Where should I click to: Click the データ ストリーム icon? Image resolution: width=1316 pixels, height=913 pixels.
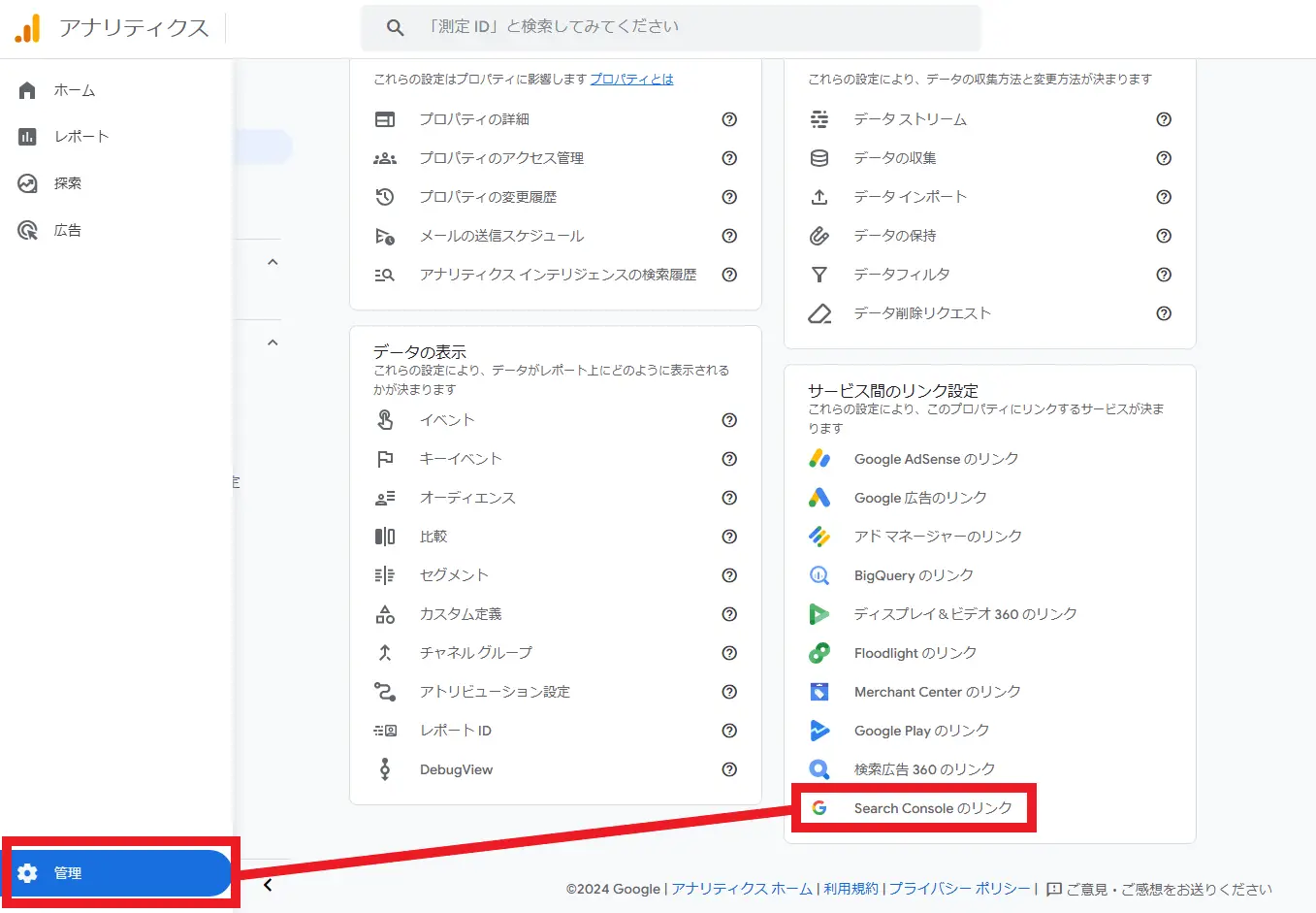tap(819, 119)
